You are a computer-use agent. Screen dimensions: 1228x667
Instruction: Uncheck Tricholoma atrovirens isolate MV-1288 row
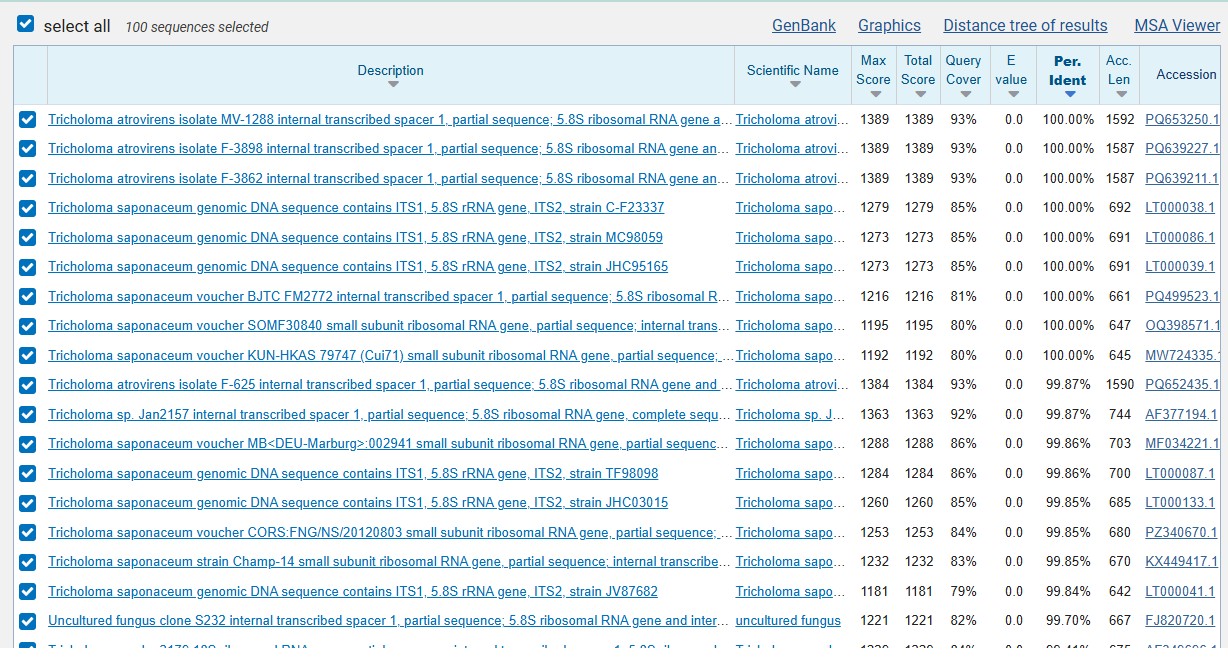[28, 120]
